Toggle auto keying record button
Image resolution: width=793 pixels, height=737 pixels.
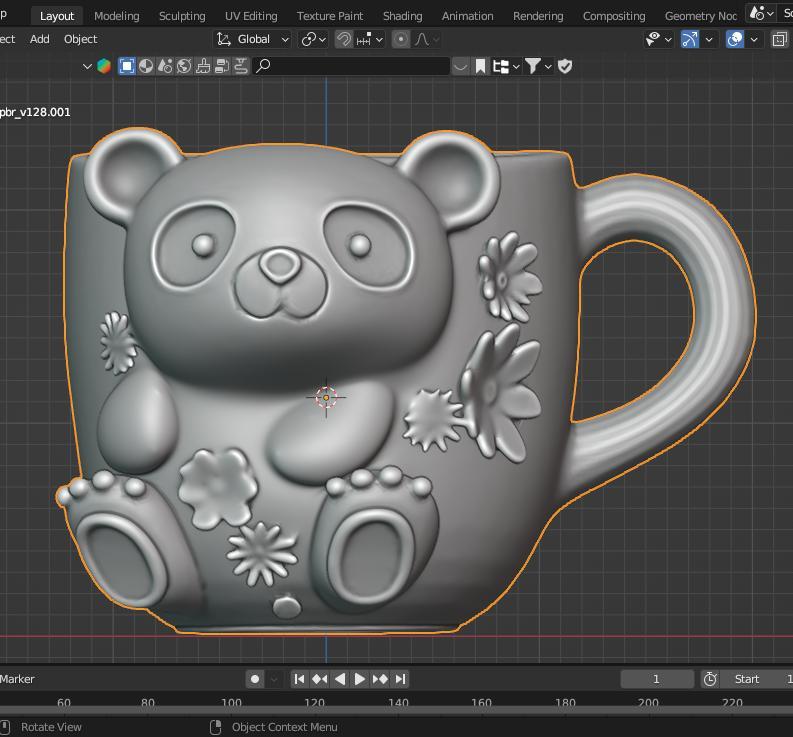point(255,679)
